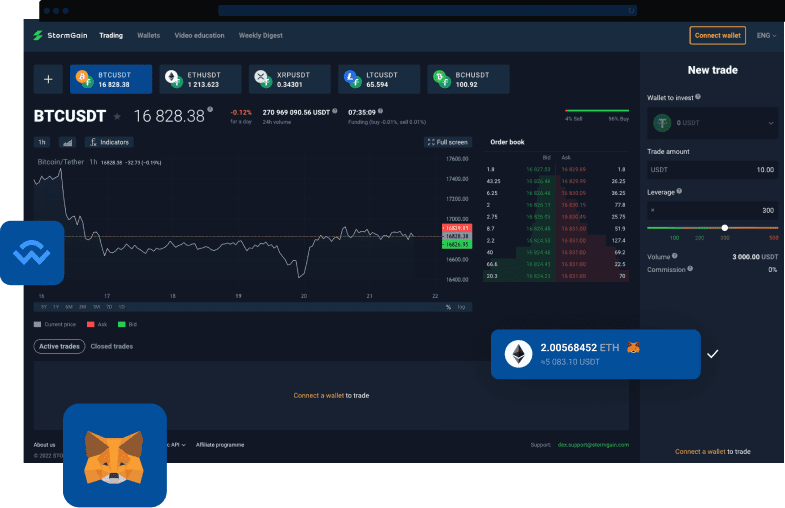Click ask row with volume 127.4
The image size is (785, 508).
(593, 240)
